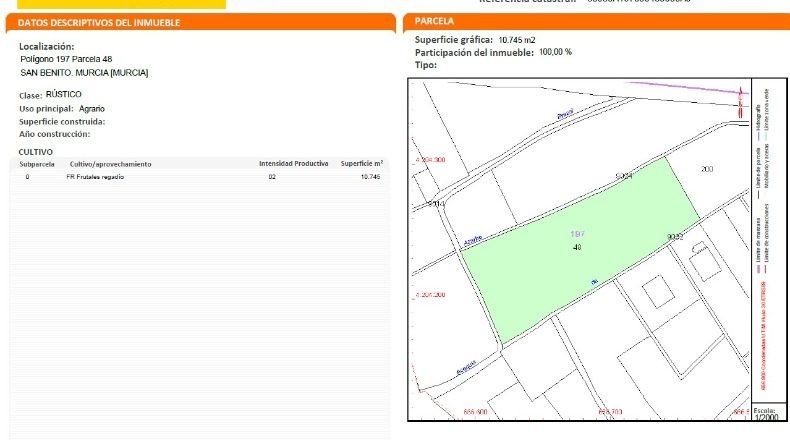
Task: Select the '10.745' surface cell in crop table
Action: click(370, 177)
